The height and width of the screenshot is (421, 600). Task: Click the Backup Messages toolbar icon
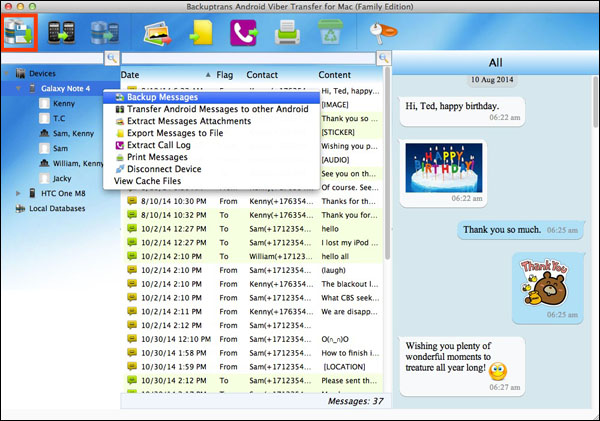(19, 33)
